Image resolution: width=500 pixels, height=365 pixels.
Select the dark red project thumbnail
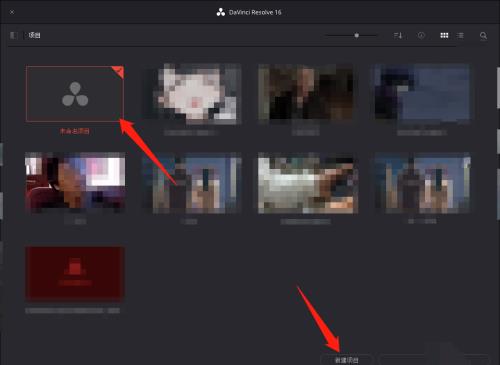click(75, 274)
